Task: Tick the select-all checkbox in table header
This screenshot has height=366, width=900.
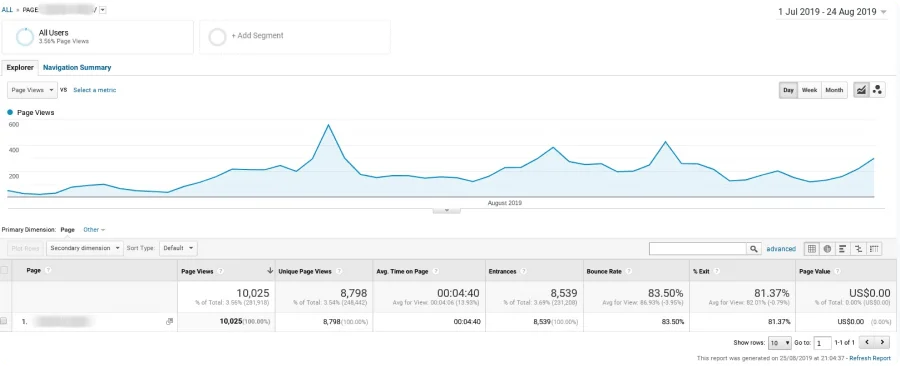Action: (5, 270)
